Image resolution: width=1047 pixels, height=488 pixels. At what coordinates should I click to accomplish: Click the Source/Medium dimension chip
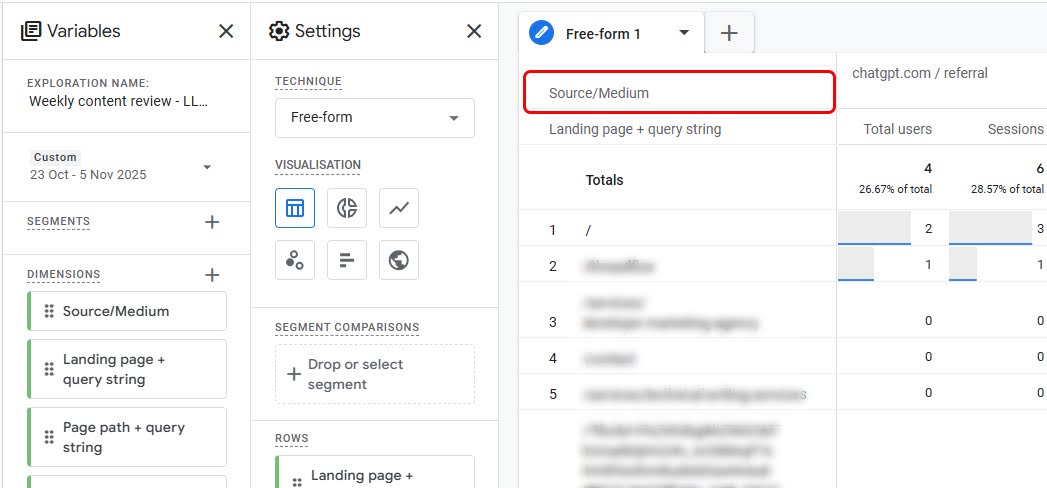(127, 311)
